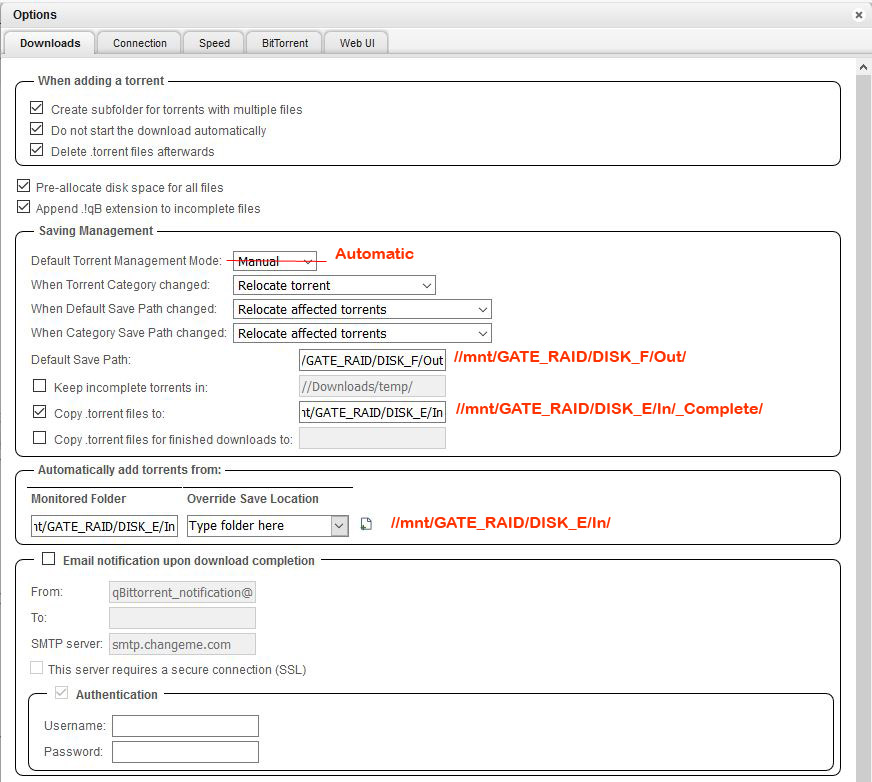Click the Override Save Location column header

click(x=253, y=498)
